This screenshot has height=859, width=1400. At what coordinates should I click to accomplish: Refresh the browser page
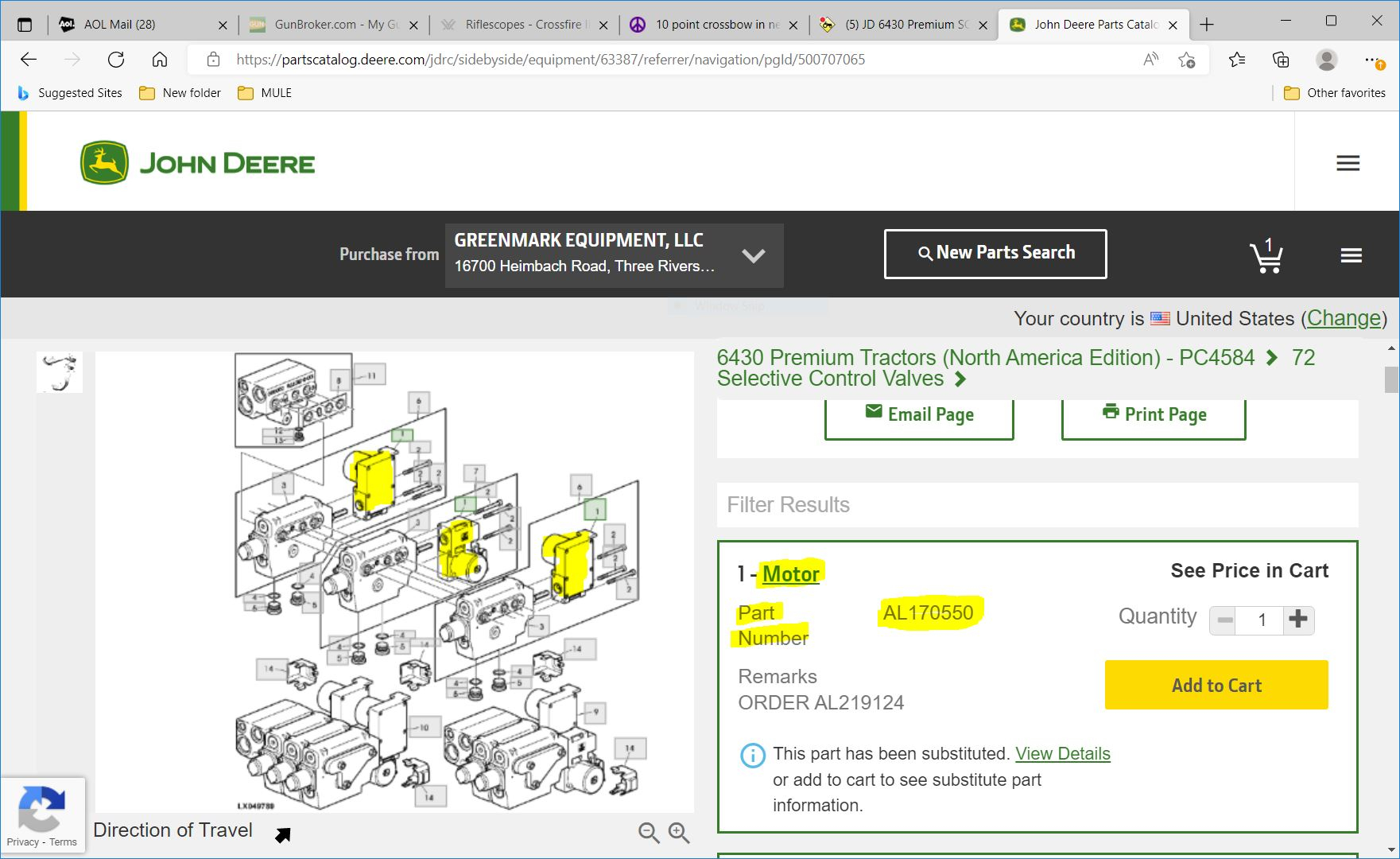[116, 60]
